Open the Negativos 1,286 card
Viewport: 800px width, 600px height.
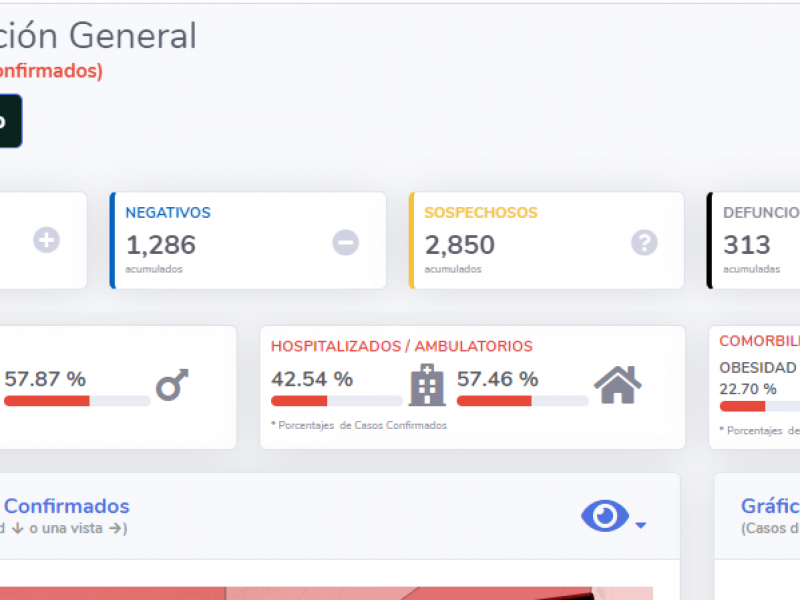click(248, 241)
